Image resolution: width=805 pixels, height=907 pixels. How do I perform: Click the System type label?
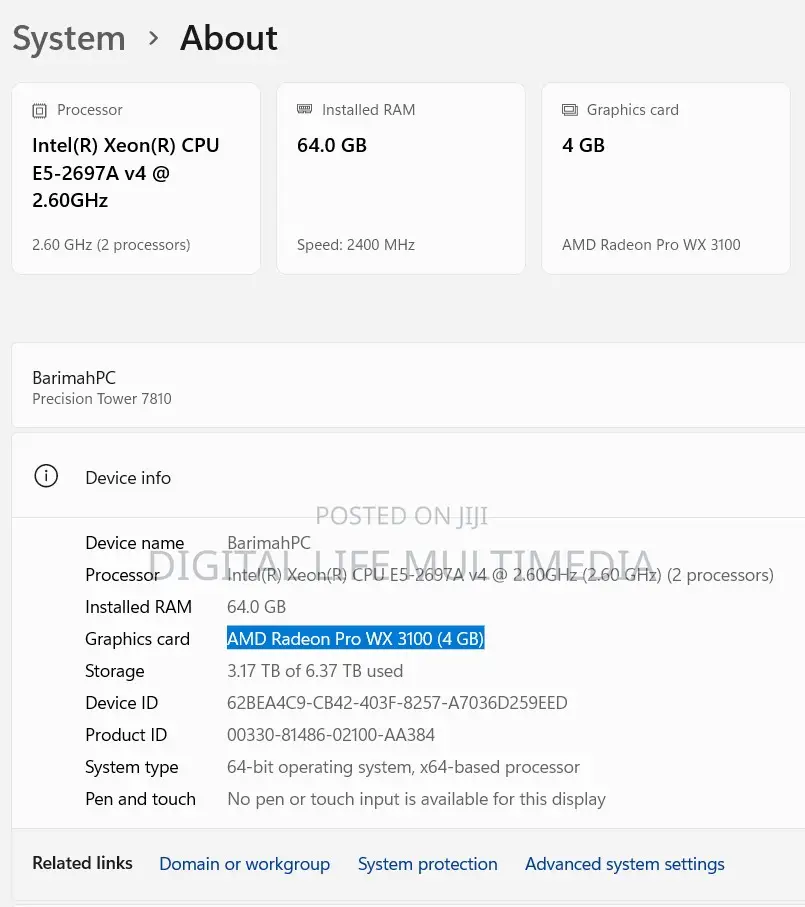point(132,767)
